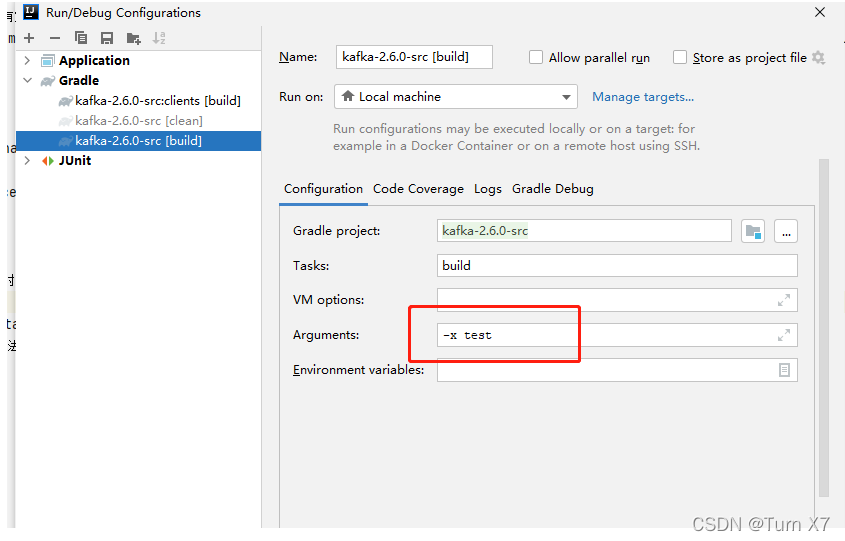This screenshot has width=845, height=541.
Task: Expand the VM options field
Action: [784, 300]
